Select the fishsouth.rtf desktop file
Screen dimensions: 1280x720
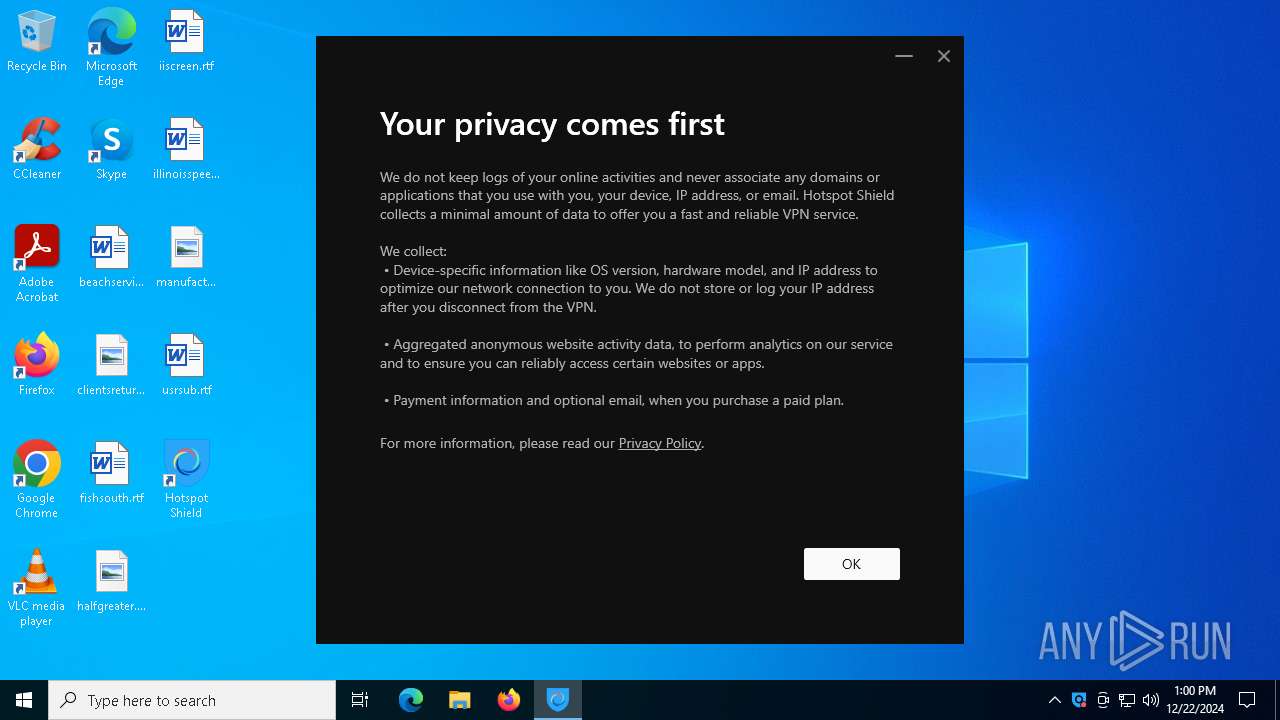(111, 474)
